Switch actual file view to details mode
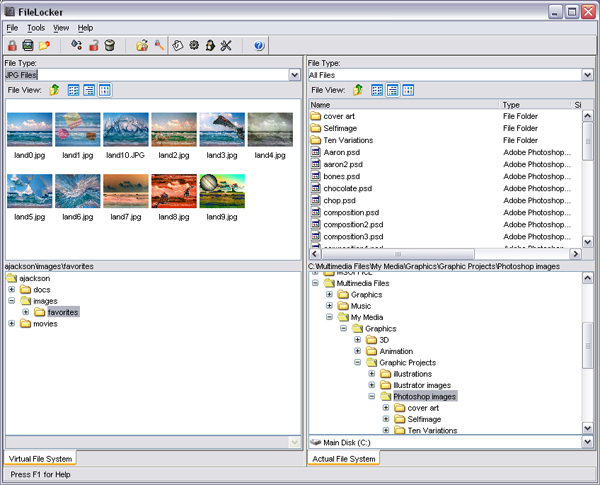Image resolution: width=600 pixels, height=485 pixels. tap(393, 90)
